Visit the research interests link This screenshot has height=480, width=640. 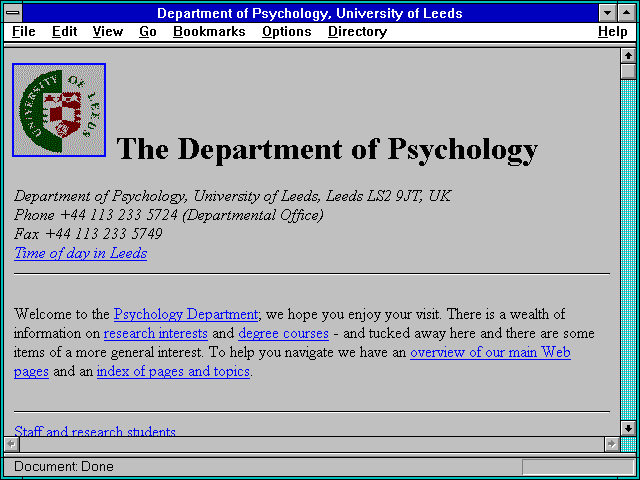tap(156, 333)
